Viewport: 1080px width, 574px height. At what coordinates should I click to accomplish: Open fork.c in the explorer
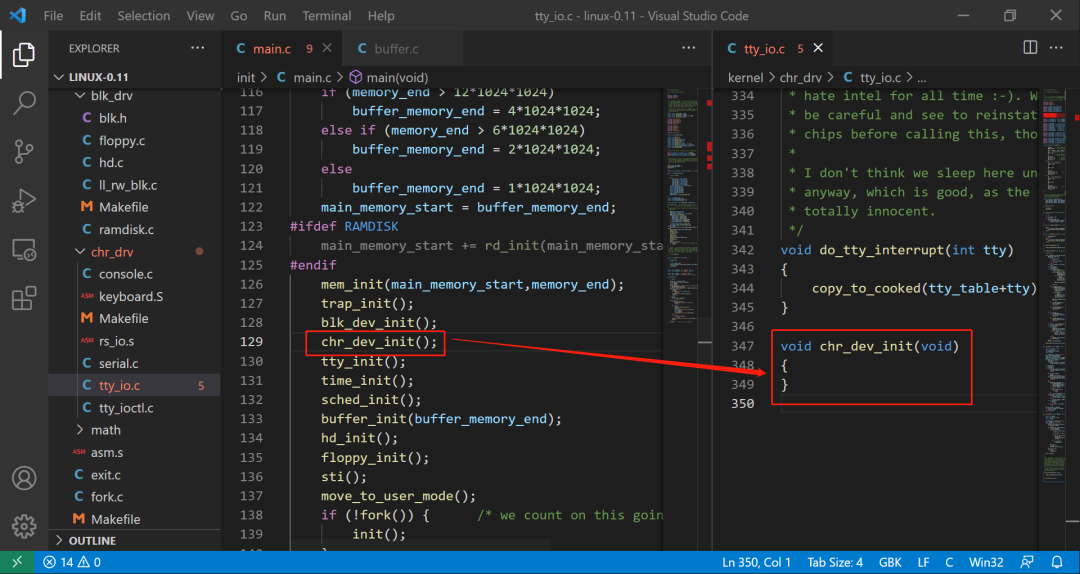click(x=134, y=497)
